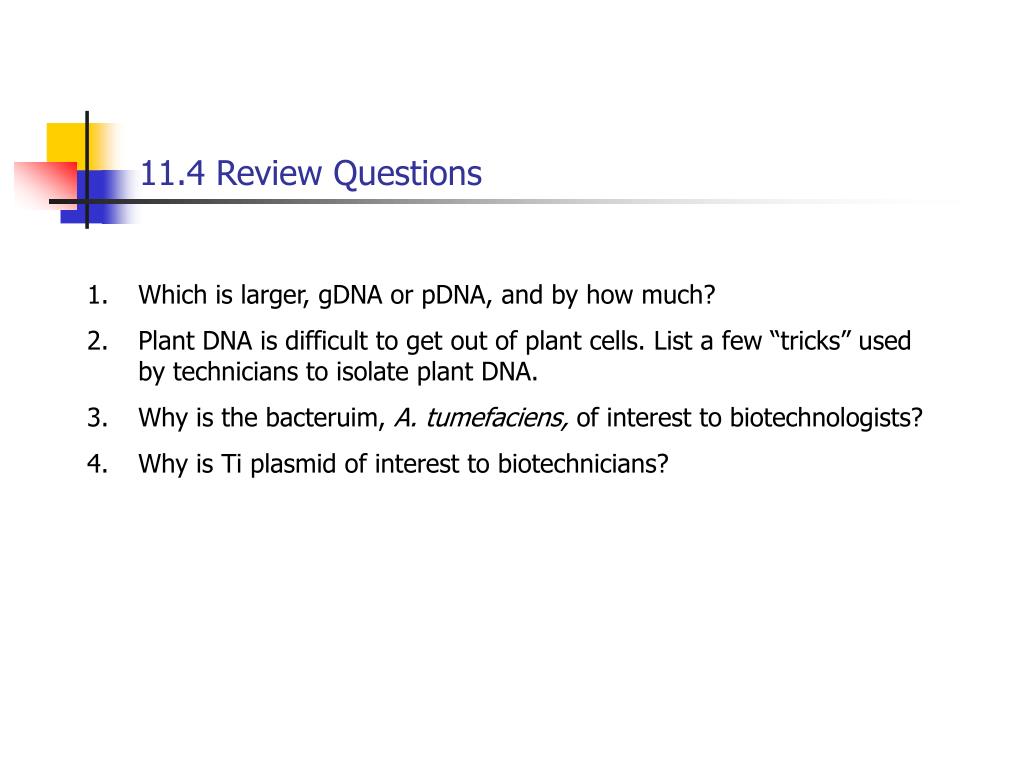Select the blue square in the logo
This screenshot has width=1024, height=768.
98,197
